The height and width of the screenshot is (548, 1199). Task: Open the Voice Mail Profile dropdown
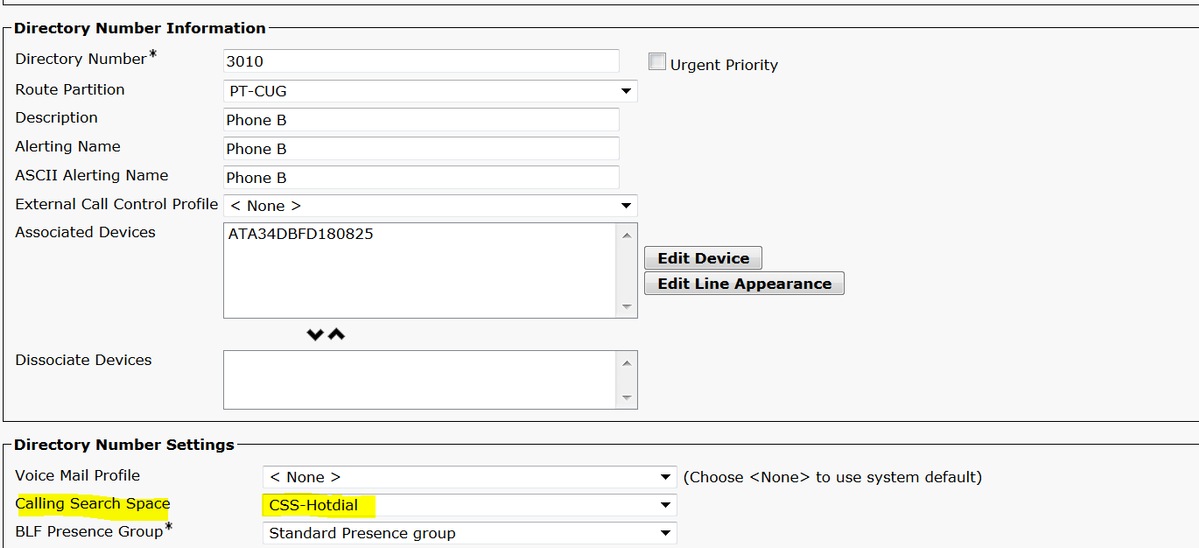click(469, 477)
